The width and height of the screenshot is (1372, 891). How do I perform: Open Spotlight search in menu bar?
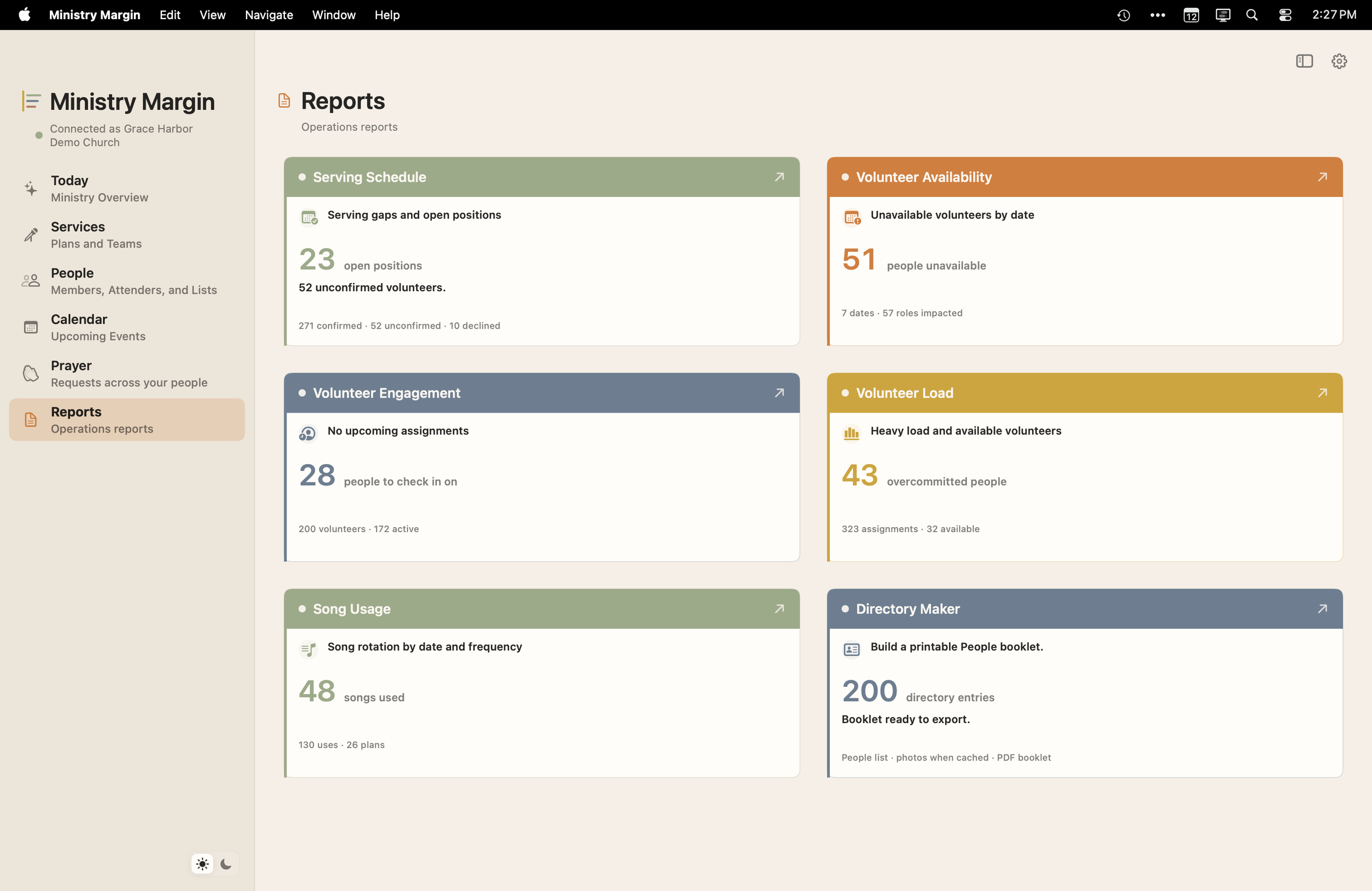[x=1251, y=15]
